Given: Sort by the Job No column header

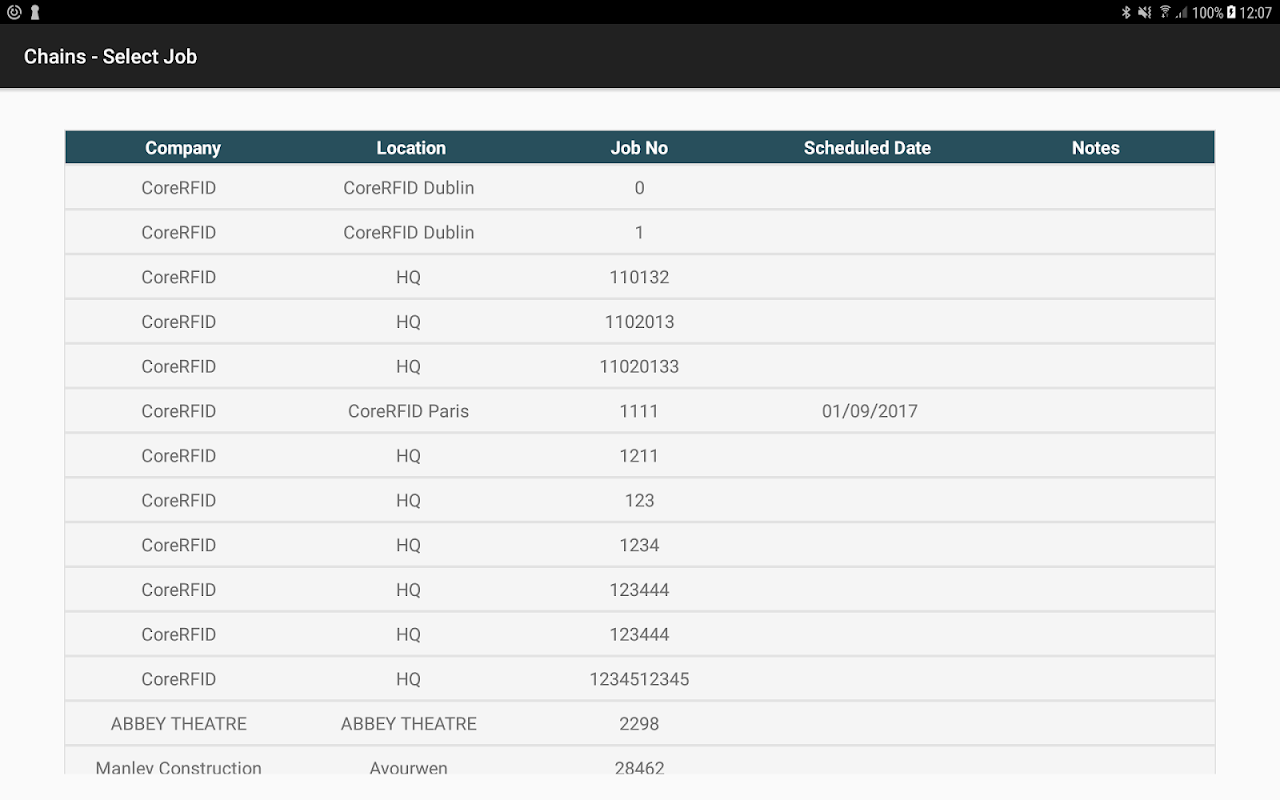Looking at the screenshot, I should pos(639,148).
